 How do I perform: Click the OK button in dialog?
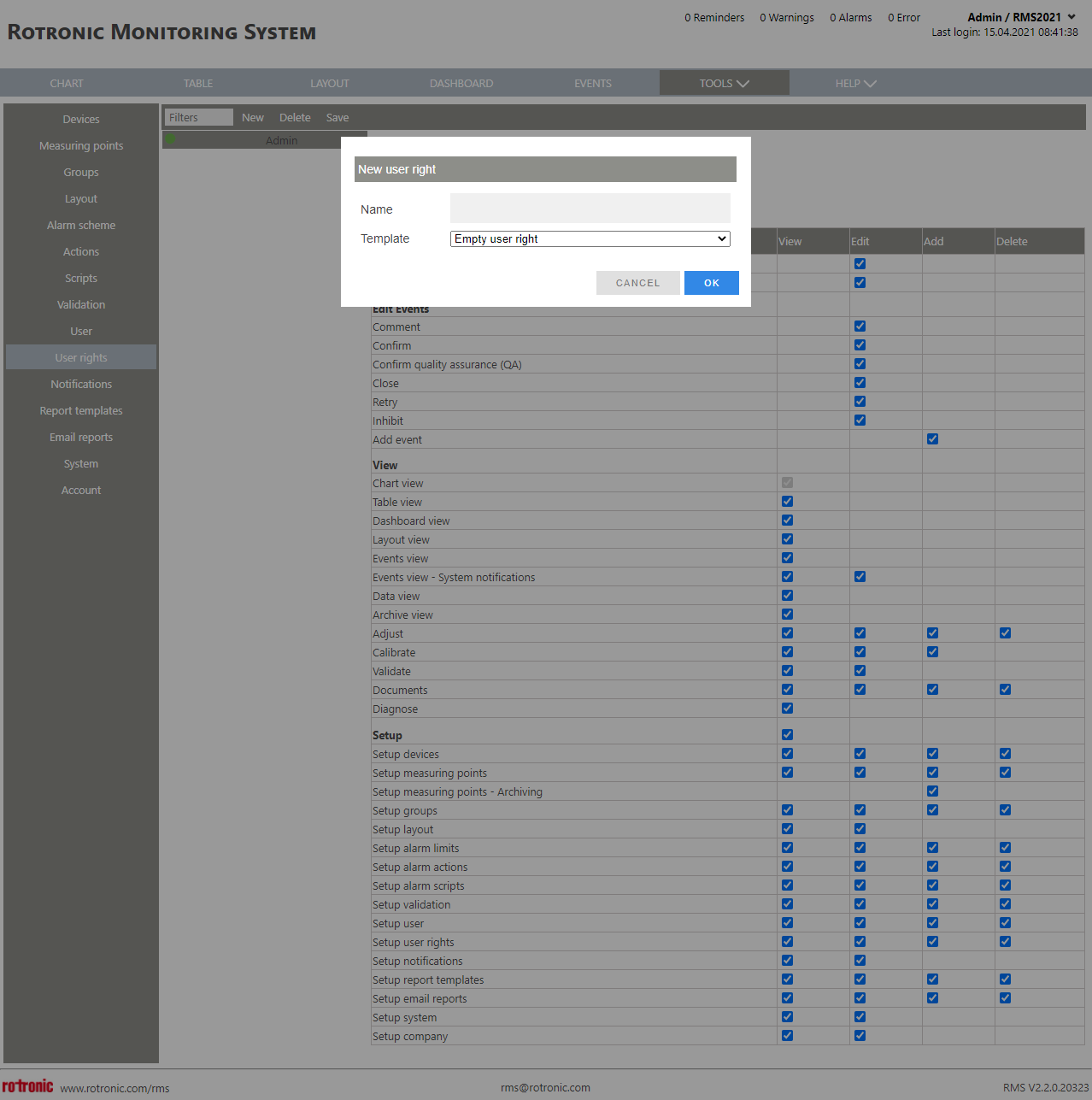click(x=711, y=283)
